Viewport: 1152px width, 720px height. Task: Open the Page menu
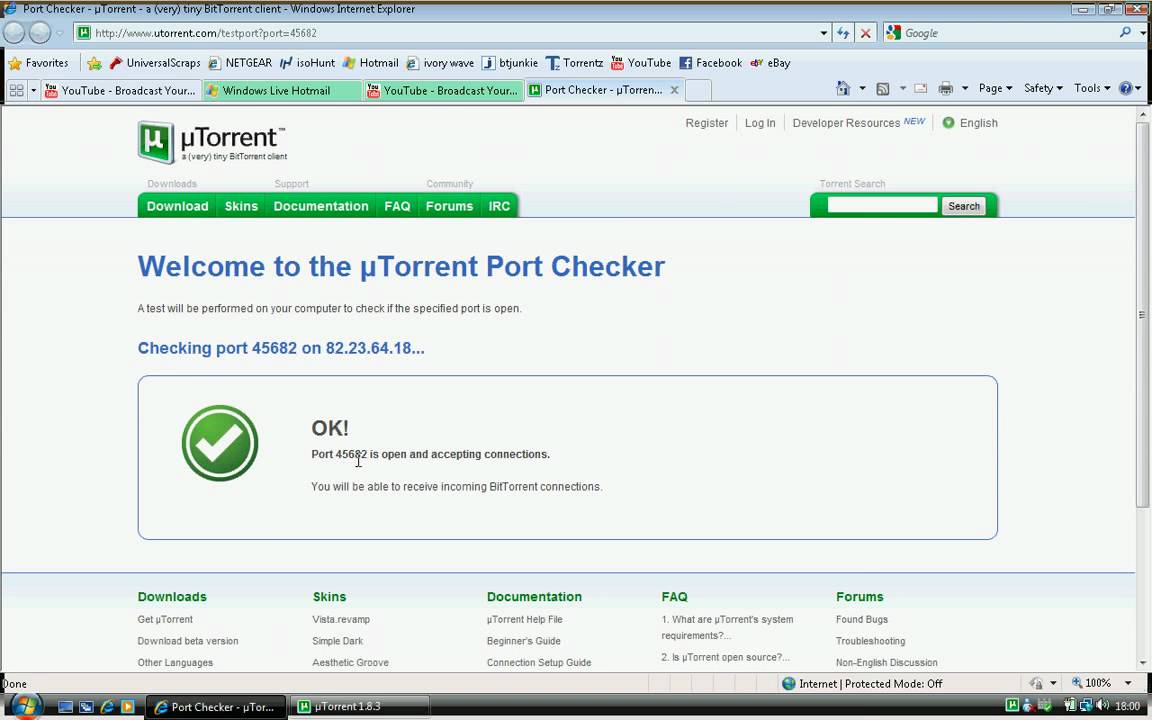[995, 88]
